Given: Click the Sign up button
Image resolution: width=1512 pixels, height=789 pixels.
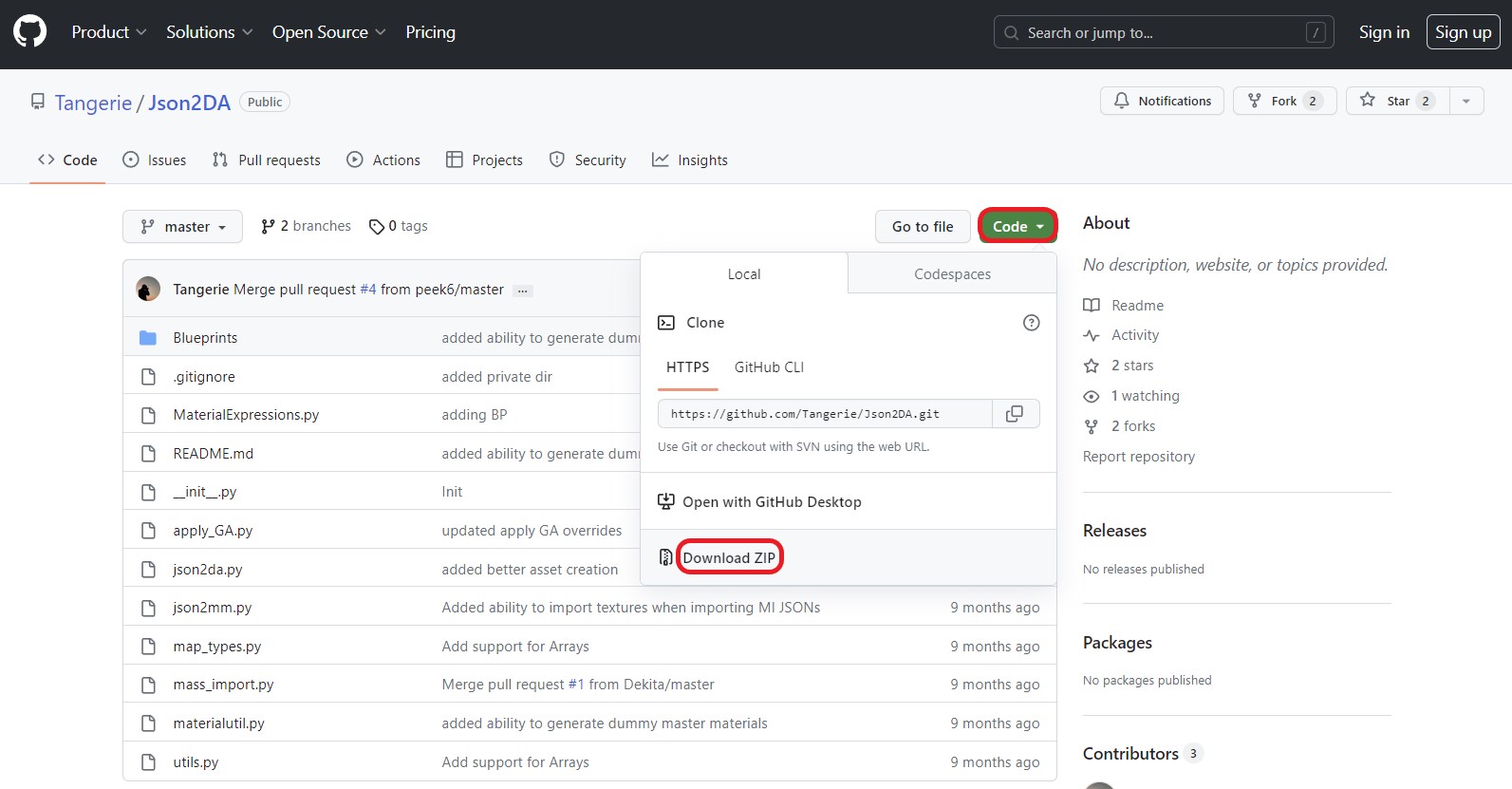Looking at the screenshot, I should (1463, 32).
